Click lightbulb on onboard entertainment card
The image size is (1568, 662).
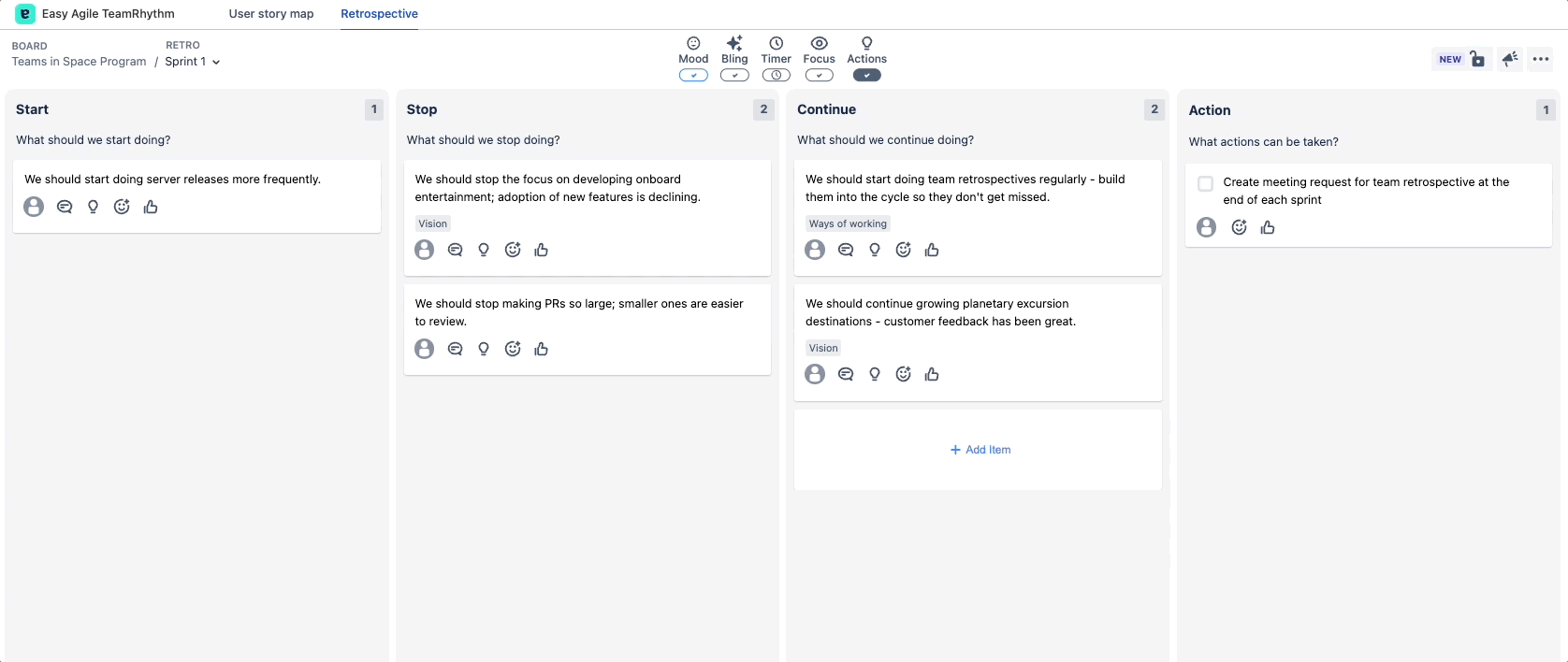click(x=484, y=250)
